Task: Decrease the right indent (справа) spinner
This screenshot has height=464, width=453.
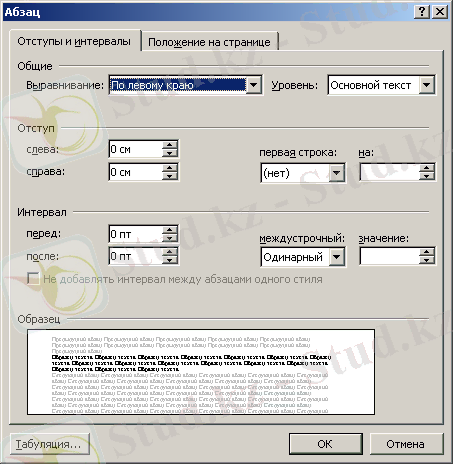Action: tap(170, 176)
